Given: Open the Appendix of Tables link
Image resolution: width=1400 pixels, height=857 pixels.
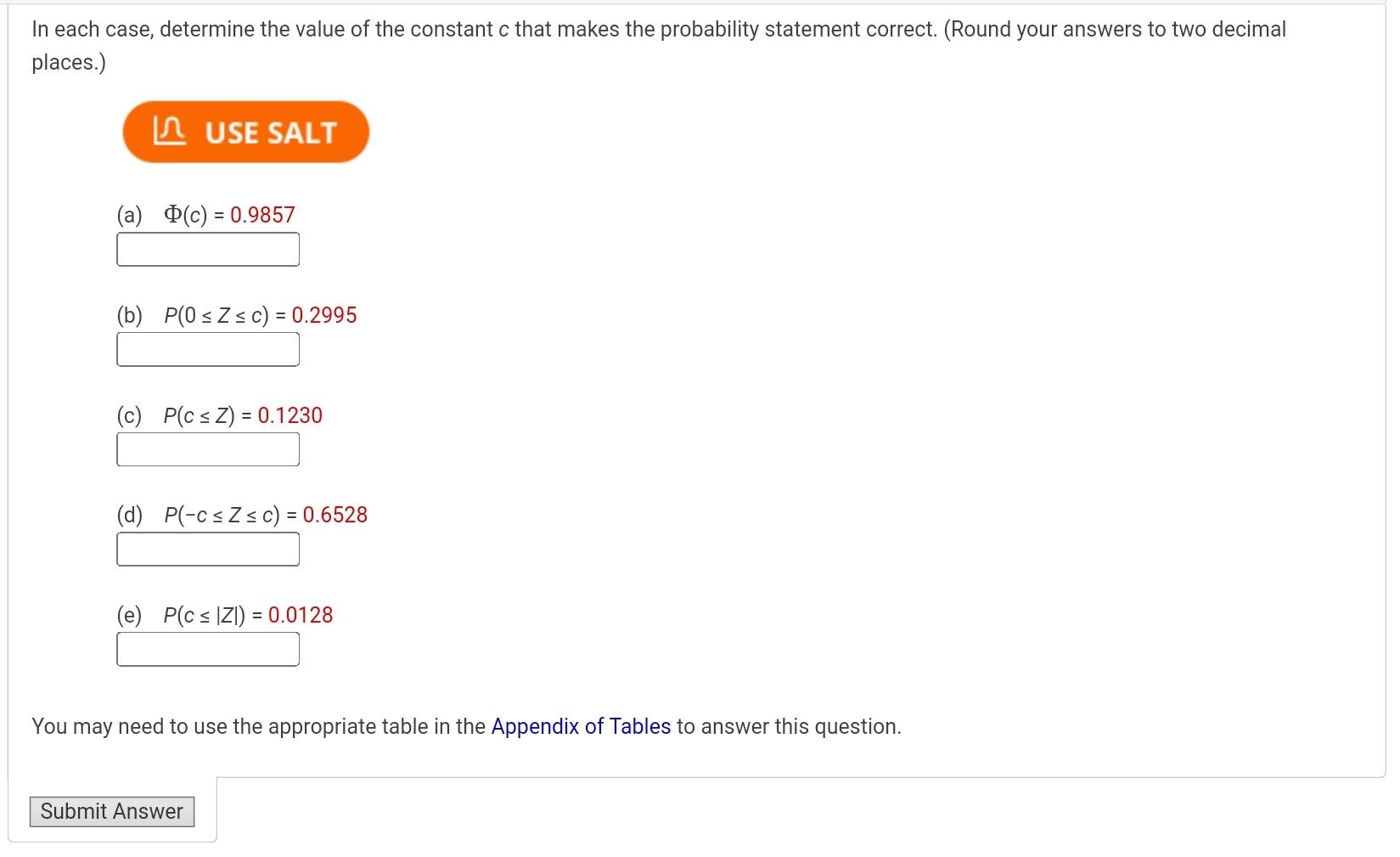Looking at the screenshot, I should coord(581,726).
